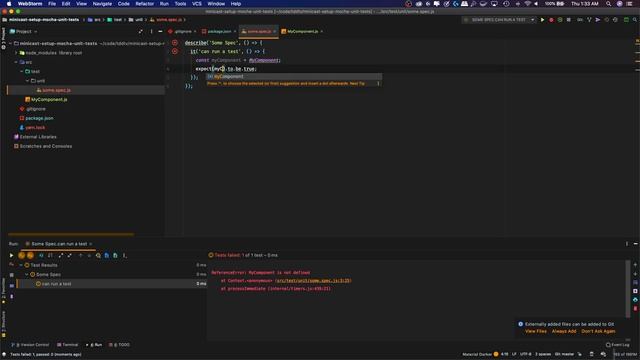Click Always Add in Git notification
Viewport: 640px width, 360px height.
coord(564,331)
